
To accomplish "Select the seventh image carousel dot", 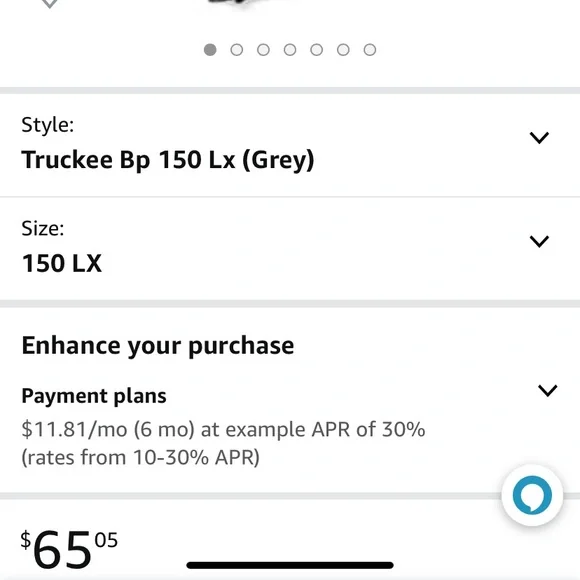I will tap(370, 50).
